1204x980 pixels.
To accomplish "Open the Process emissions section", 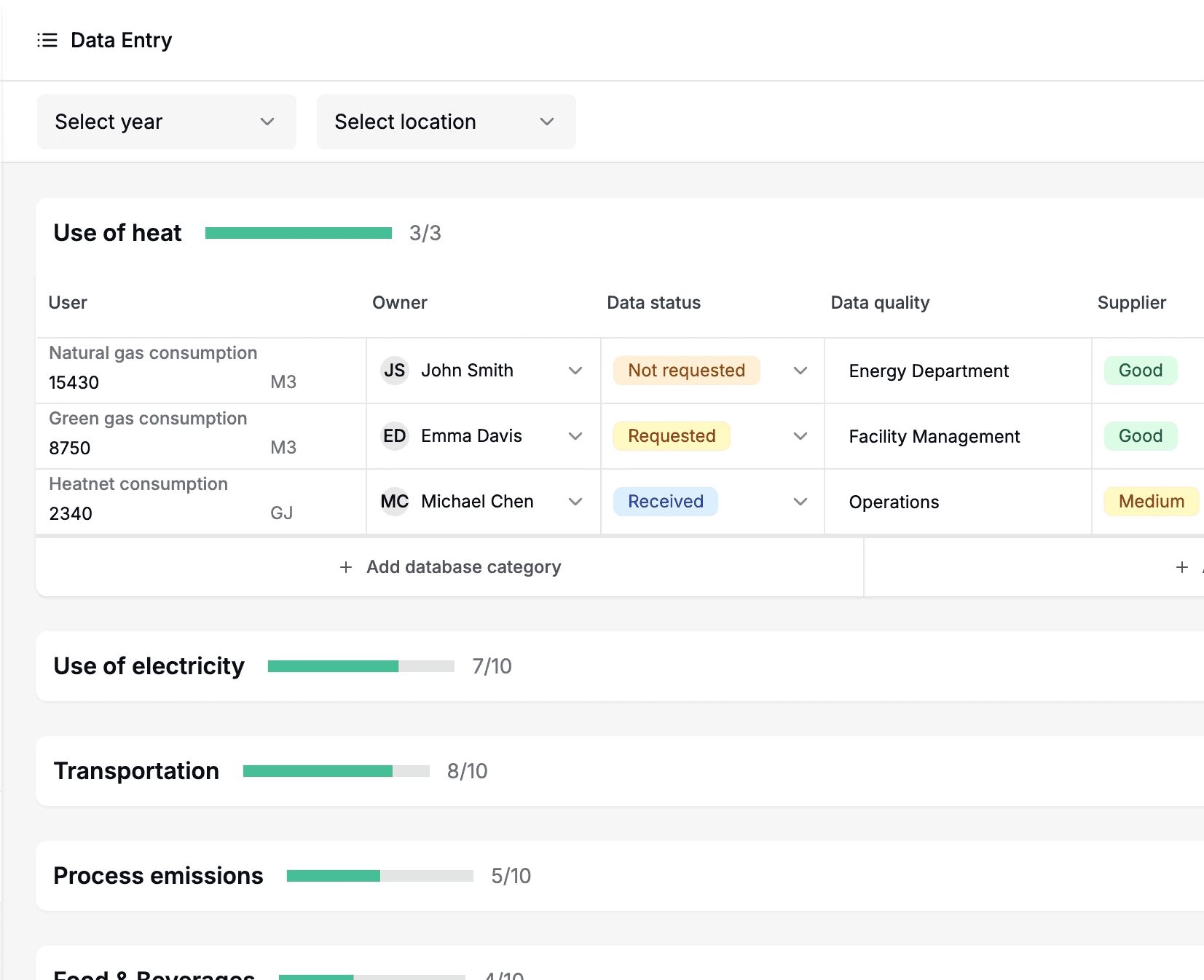I will [x=620, y=876].
